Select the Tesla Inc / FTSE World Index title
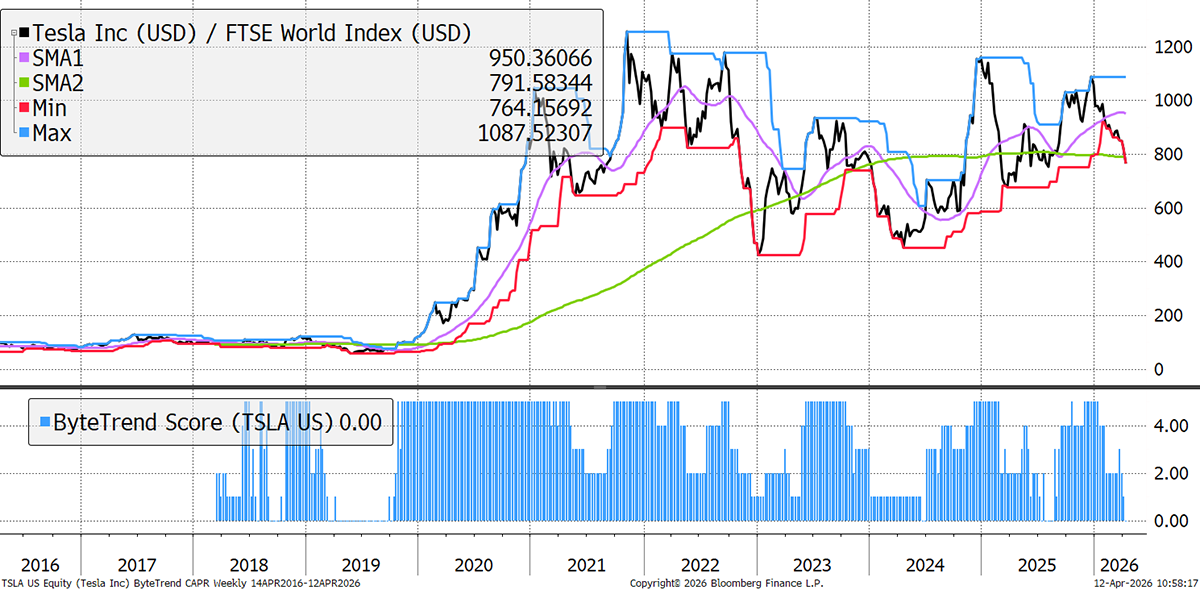The height and width of the screenshot is (590, 1200). coord(252,33)
